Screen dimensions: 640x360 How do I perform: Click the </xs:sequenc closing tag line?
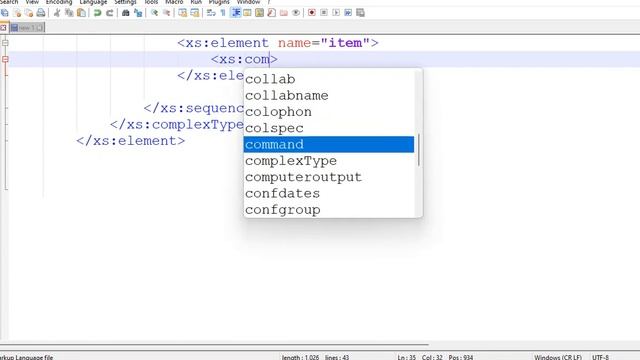point(193,108)
